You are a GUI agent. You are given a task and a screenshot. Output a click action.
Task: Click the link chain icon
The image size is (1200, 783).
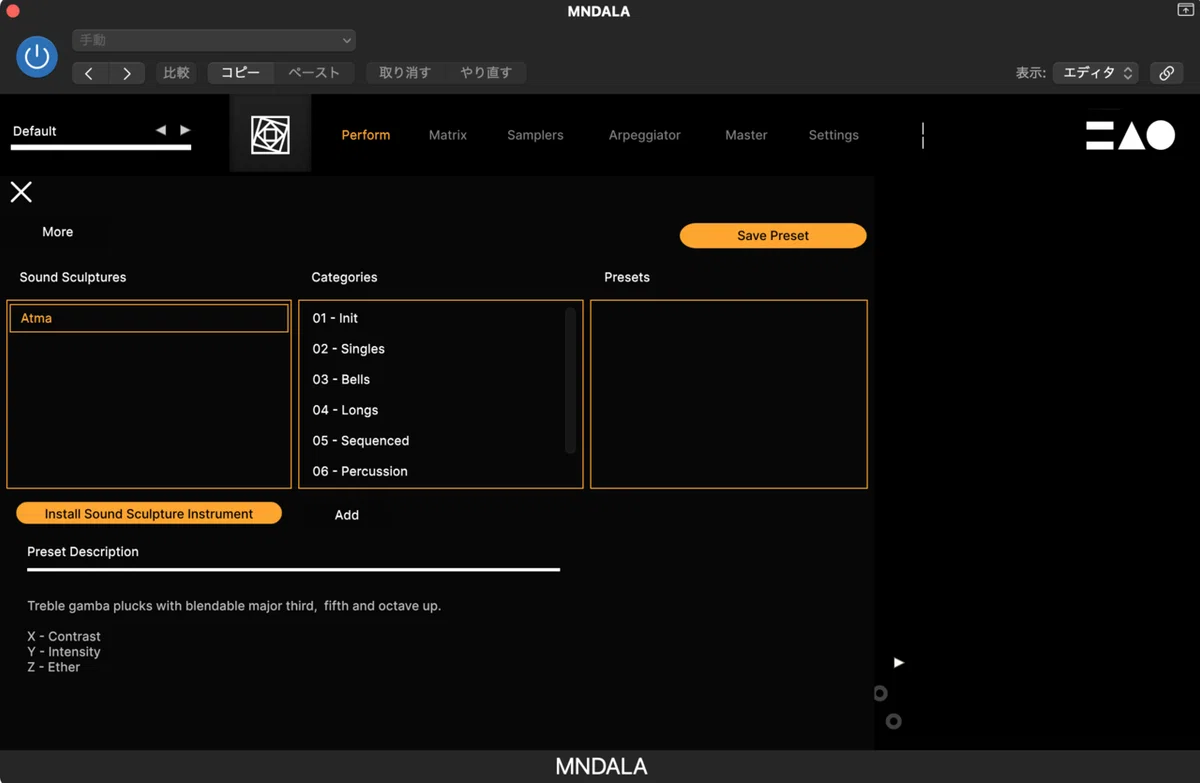[1166, 73]
